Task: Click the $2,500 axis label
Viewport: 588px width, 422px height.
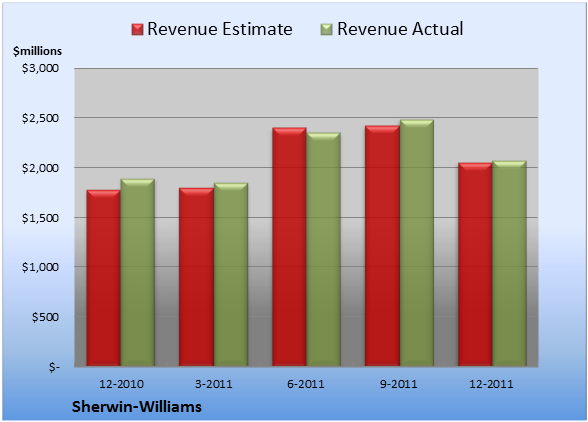Action: 40,118
